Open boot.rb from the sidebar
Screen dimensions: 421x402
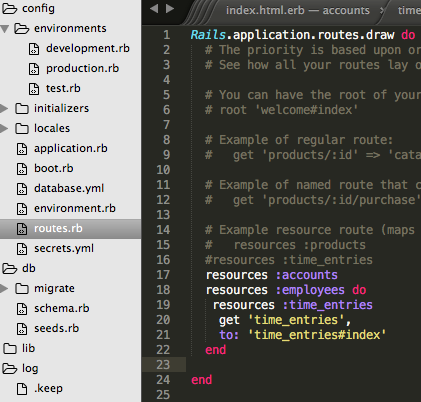[54, 169]
